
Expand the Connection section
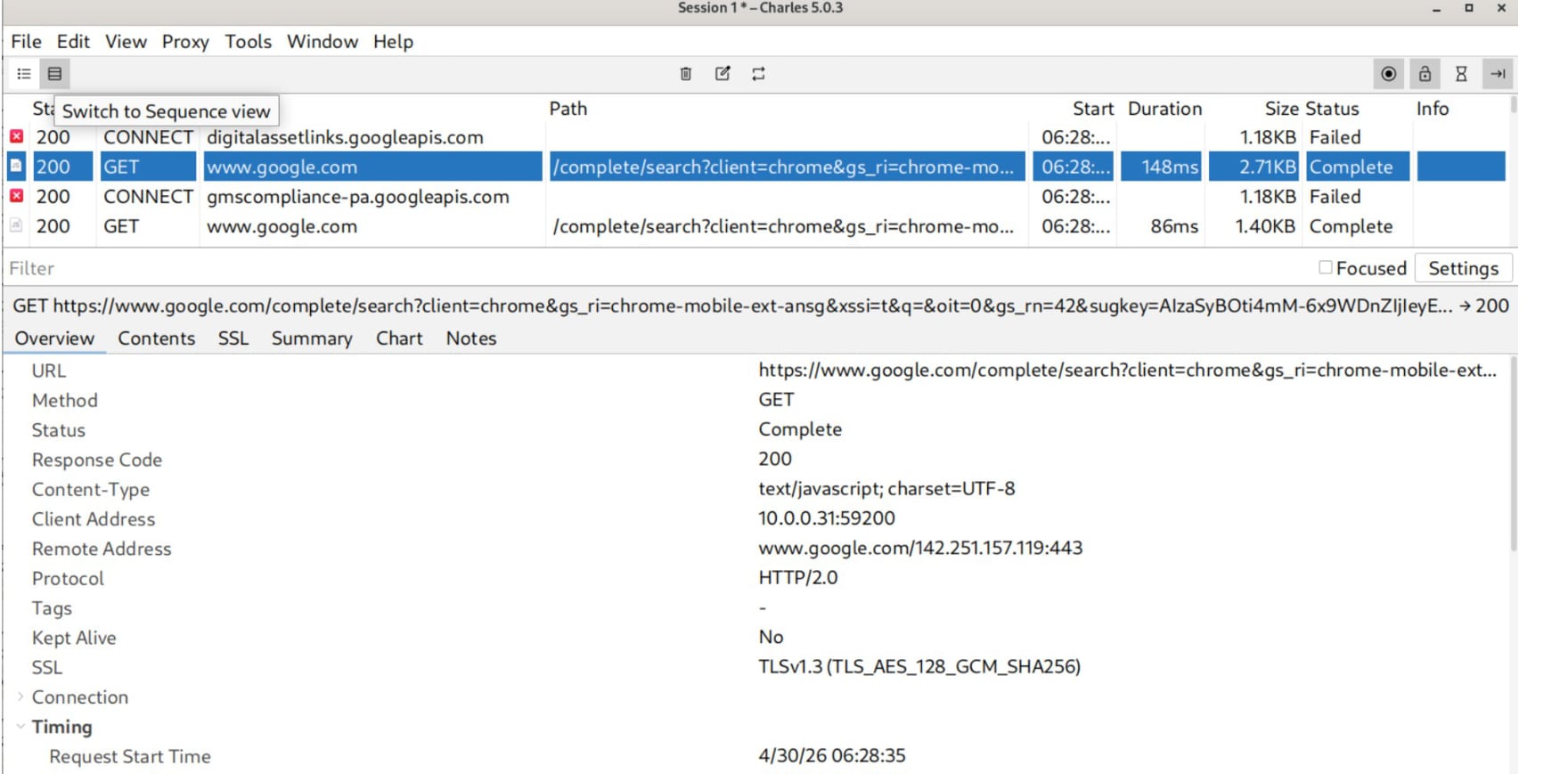click(x=20, y=697)
